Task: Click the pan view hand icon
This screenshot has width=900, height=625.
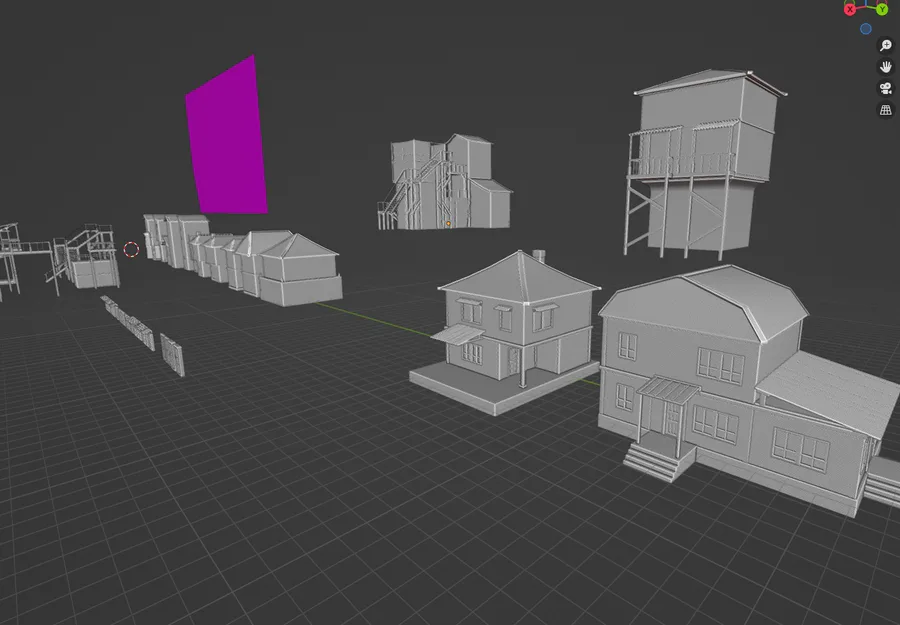Action: (x=886, y=67)
